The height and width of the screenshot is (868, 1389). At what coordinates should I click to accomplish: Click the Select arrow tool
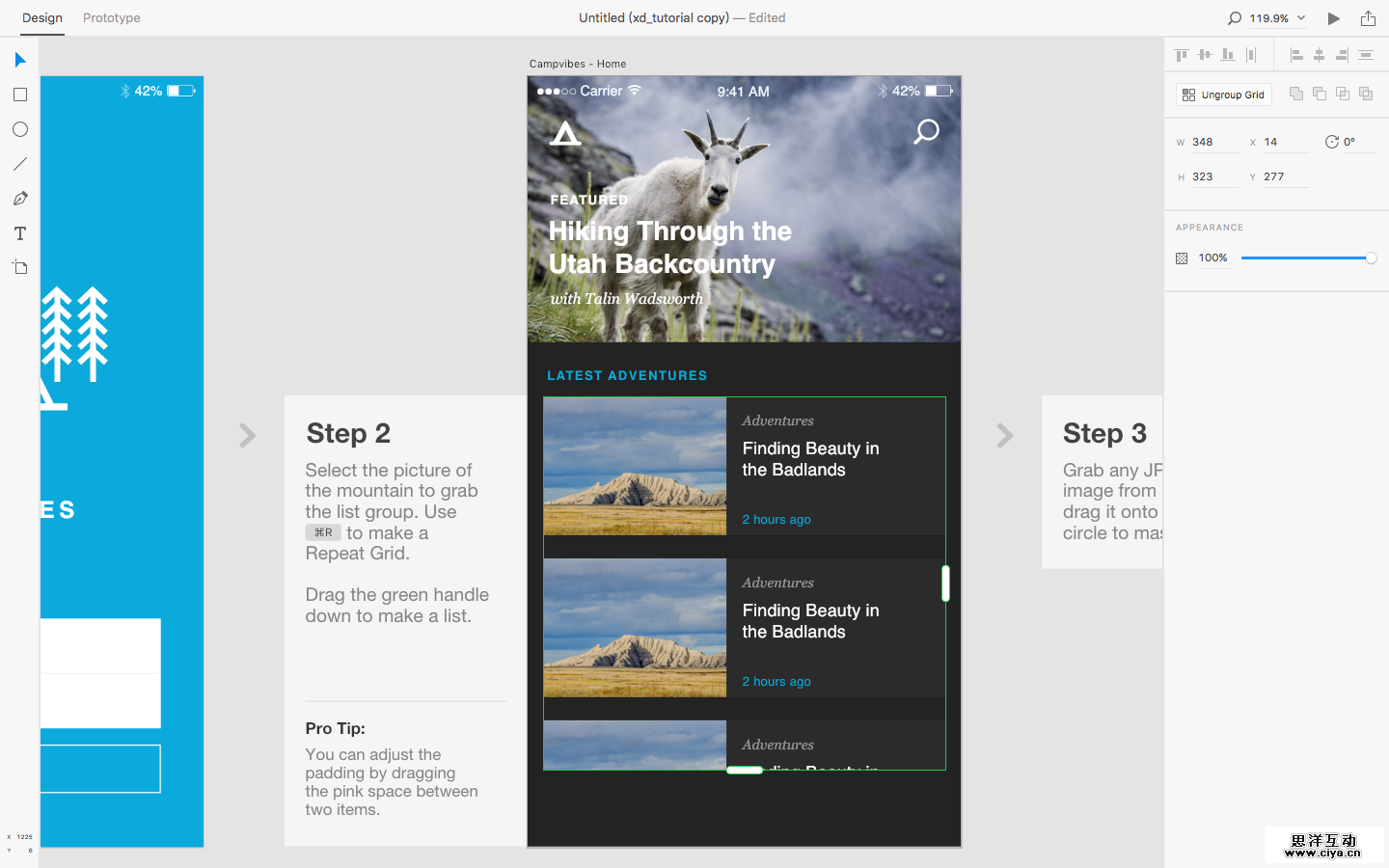(x=20, y=60)
